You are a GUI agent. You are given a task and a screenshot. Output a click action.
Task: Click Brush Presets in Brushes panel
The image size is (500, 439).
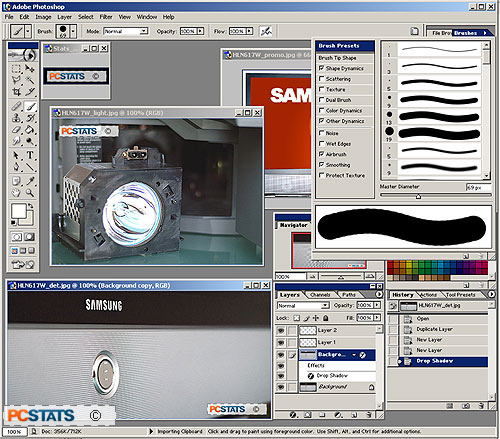[x=345, y=46]
